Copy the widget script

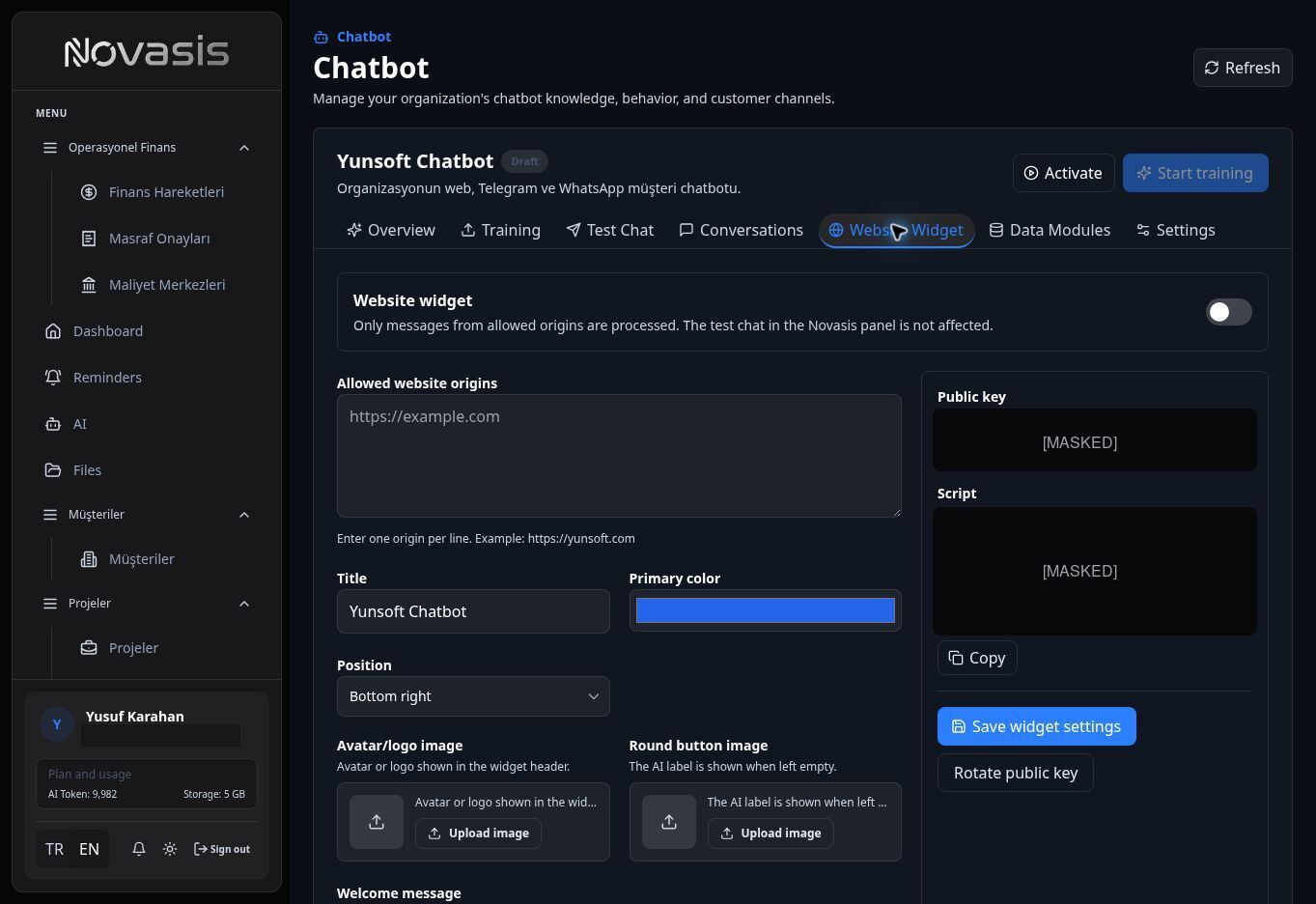pyautogui.click(x=977, y=658)
